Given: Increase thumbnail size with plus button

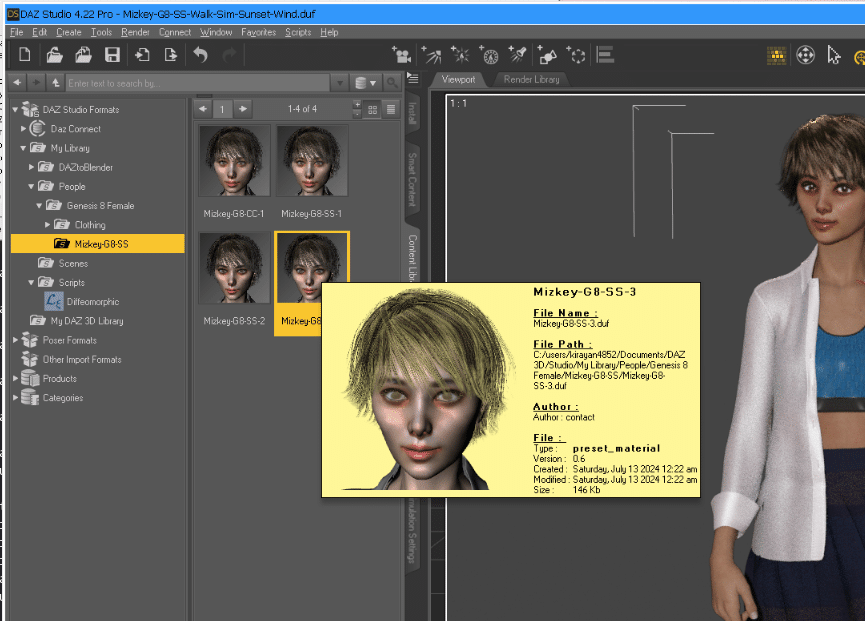Looking at the screenshot, I should (357, 104).
